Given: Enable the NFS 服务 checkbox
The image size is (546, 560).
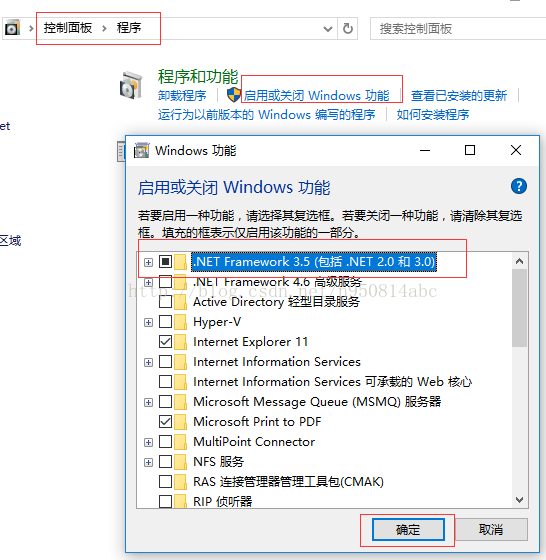Looking at the screenshot, I should (165, 461).
